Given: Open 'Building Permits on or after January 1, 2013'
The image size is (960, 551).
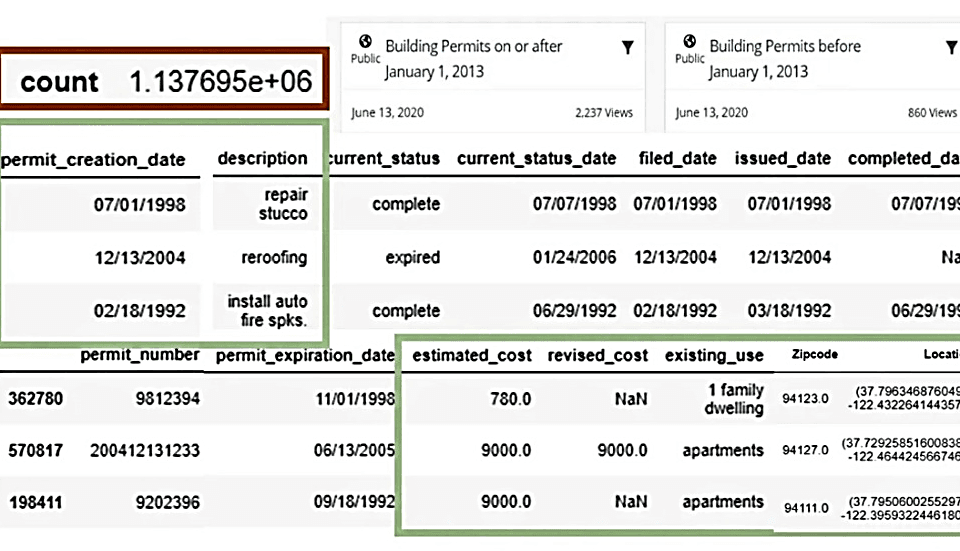Looking at the screenshot, I should (x=474, y=59).
